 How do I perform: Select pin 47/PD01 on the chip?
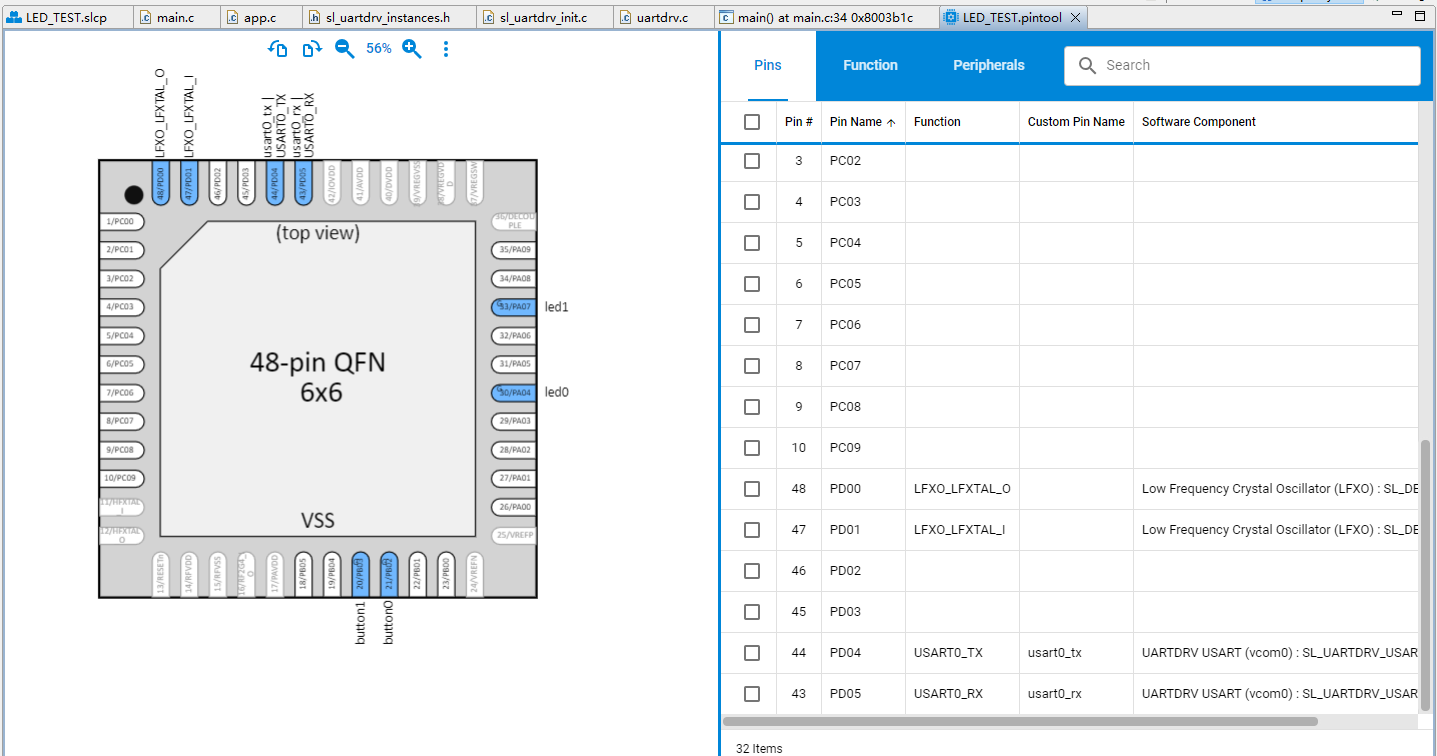(x=189, y=184)
